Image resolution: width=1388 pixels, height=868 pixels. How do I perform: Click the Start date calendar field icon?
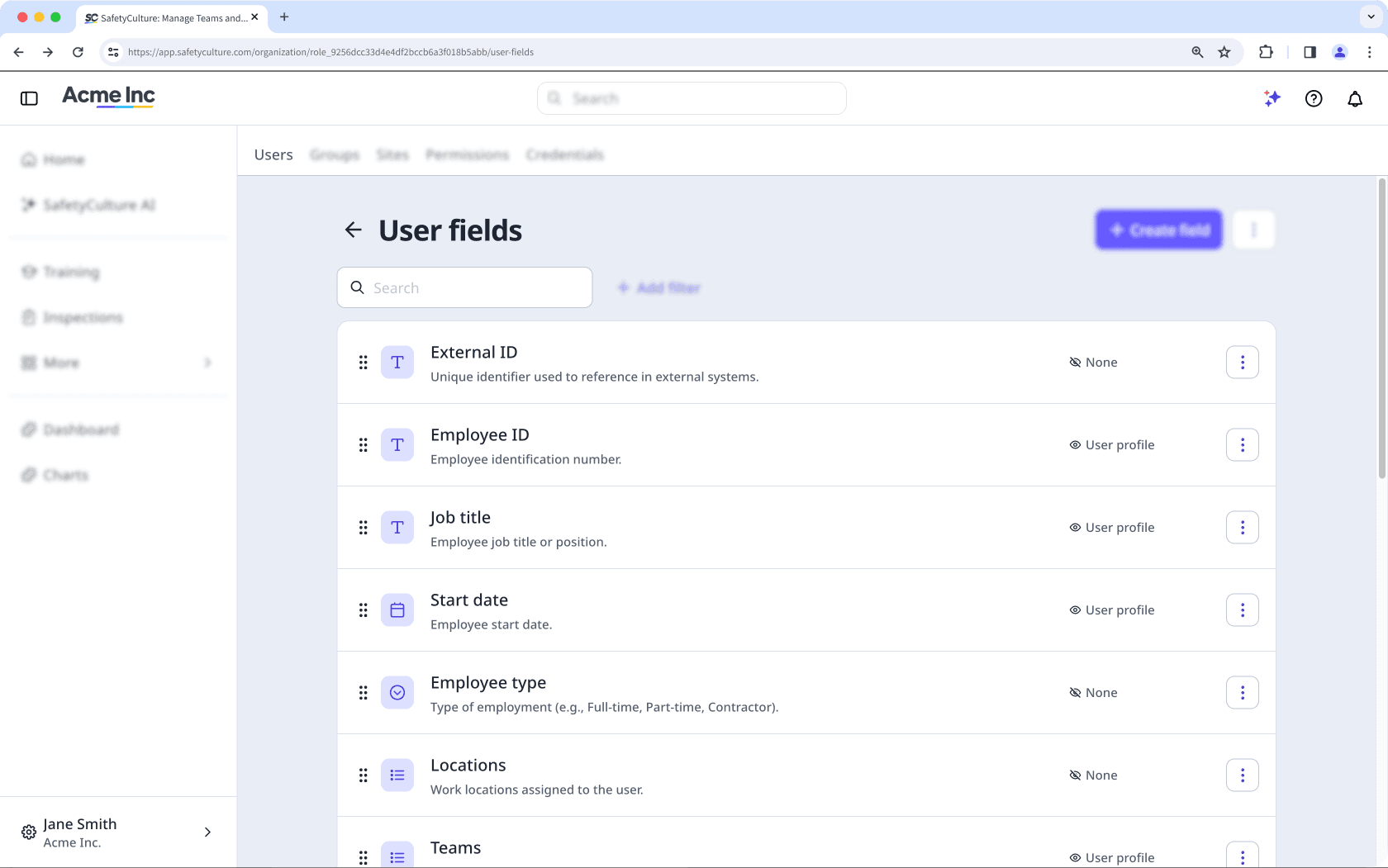[397, 609]
